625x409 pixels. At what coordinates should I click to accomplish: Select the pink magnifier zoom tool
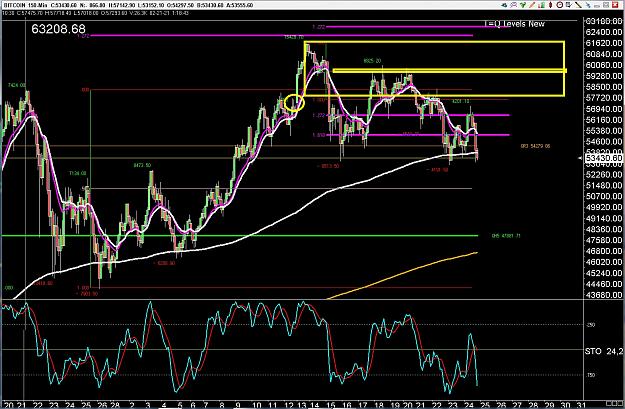[x=513, y=5]
